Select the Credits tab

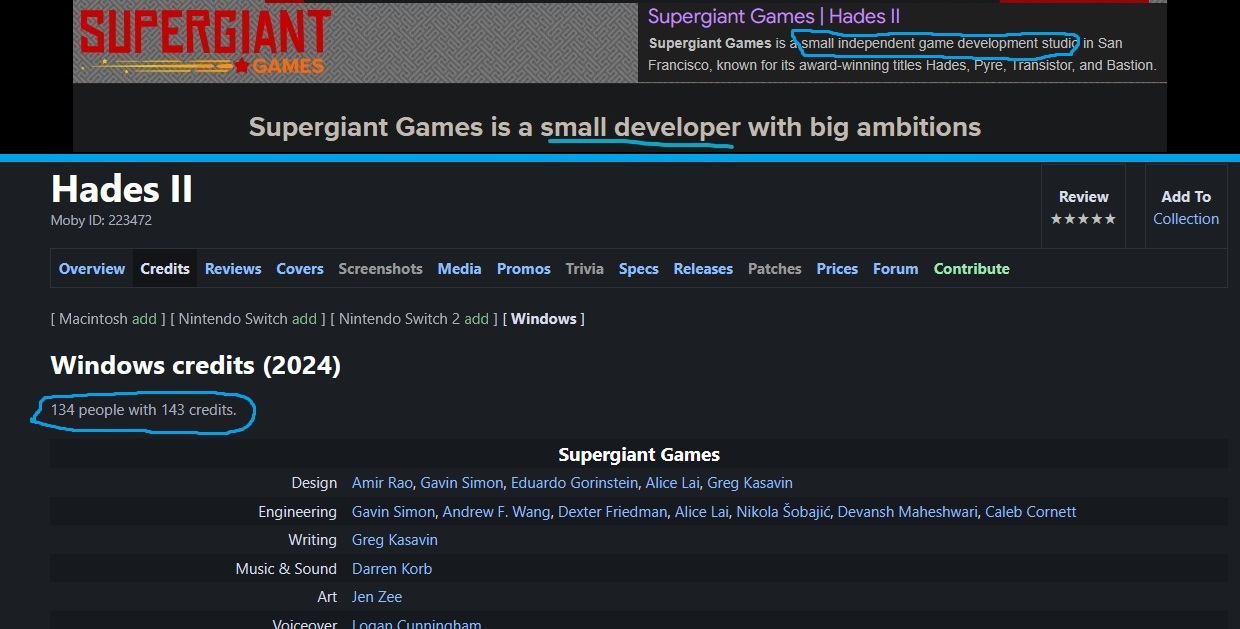pyautogui.click(x=165, y=269)
